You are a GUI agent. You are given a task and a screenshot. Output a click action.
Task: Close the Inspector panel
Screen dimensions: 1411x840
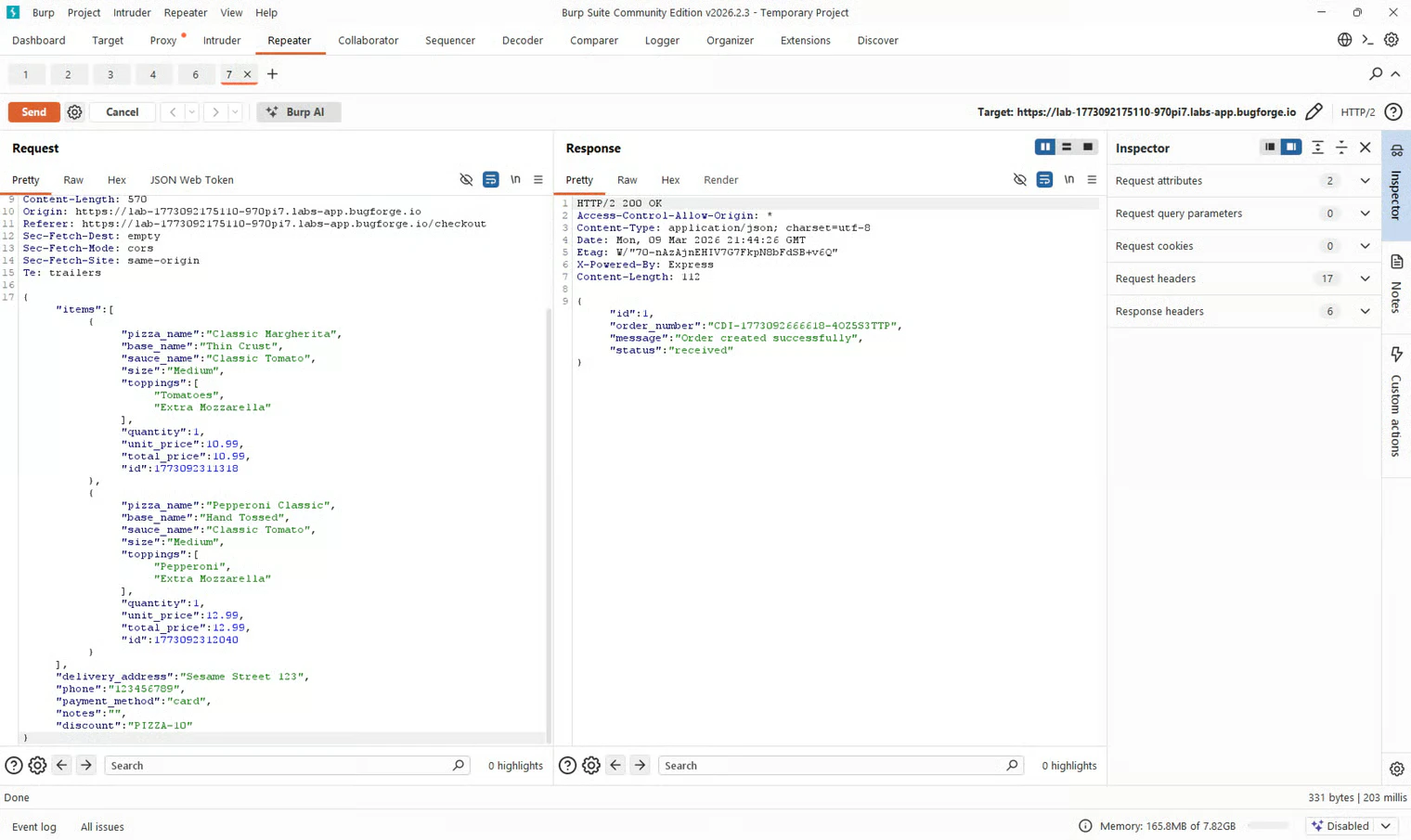1366,148
